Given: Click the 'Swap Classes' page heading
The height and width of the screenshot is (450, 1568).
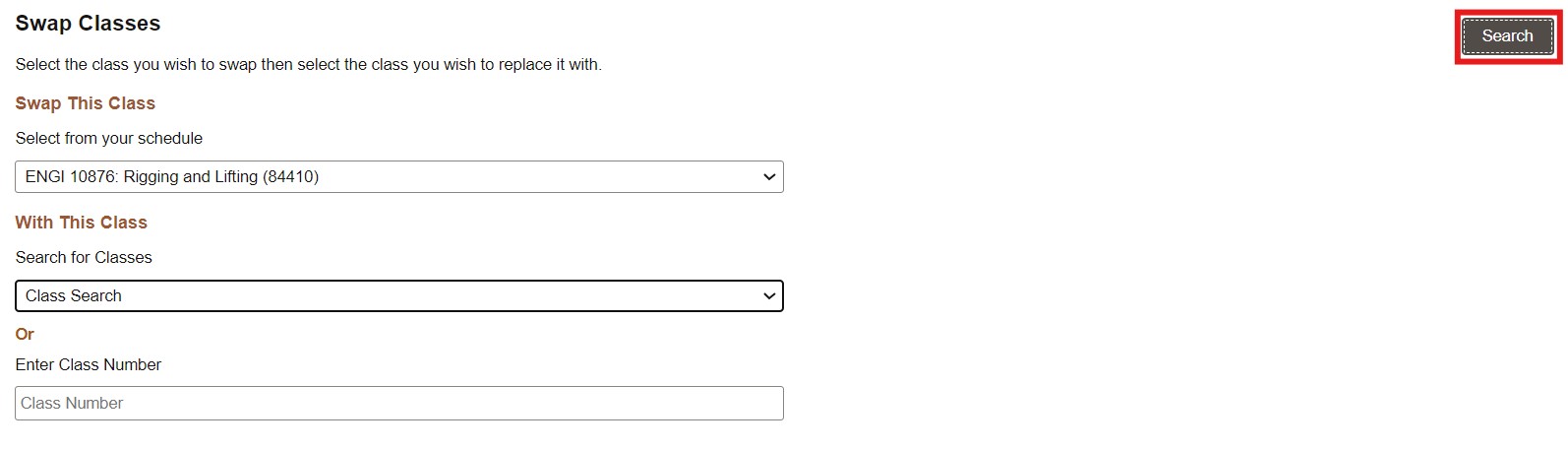Looking at the screenshot, I should tap(88, 24).
